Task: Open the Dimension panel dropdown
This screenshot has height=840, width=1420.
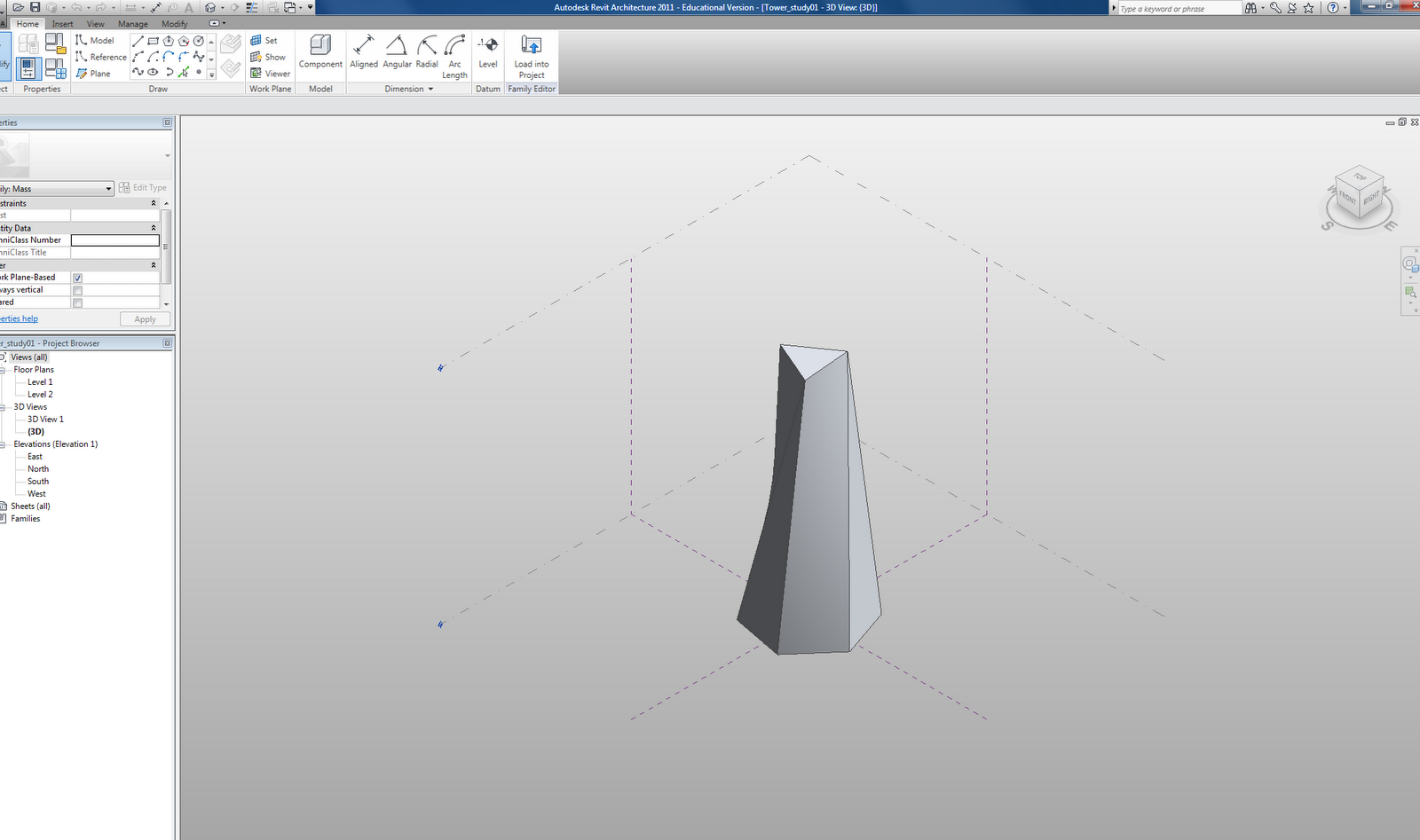Action: pyautogui.click(x=429, y=88)
